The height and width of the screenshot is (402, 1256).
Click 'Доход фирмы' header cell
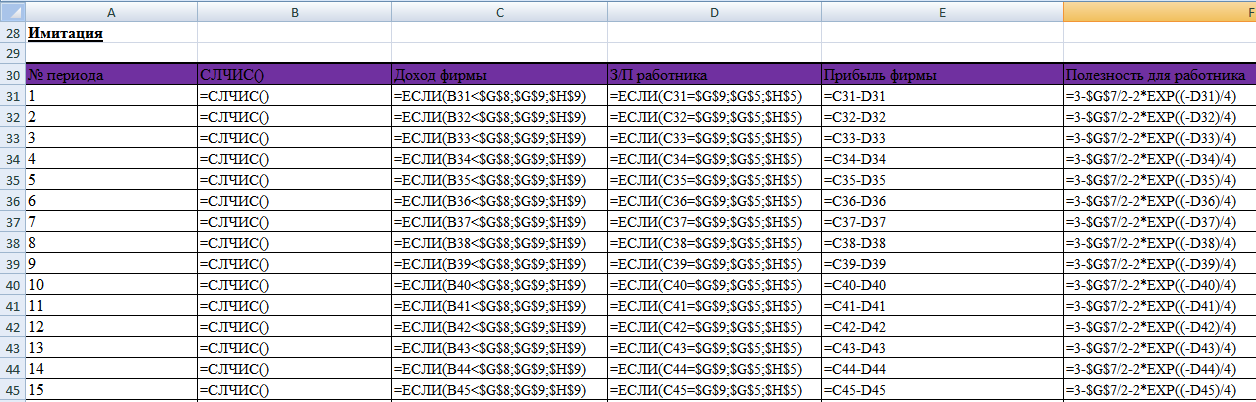coord(499,75)
